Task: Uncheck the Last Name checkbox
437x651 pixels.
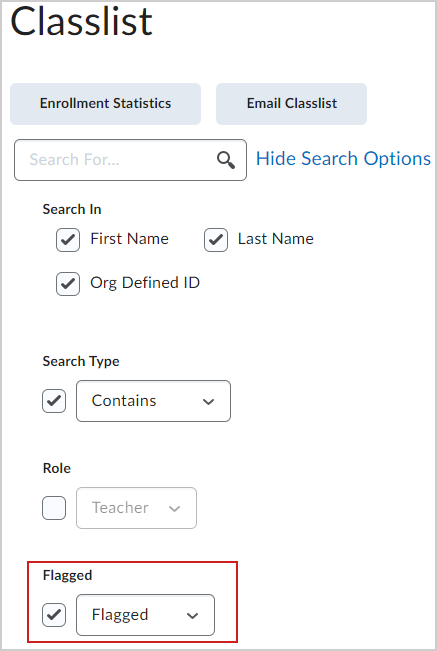Action: [216, 240]
